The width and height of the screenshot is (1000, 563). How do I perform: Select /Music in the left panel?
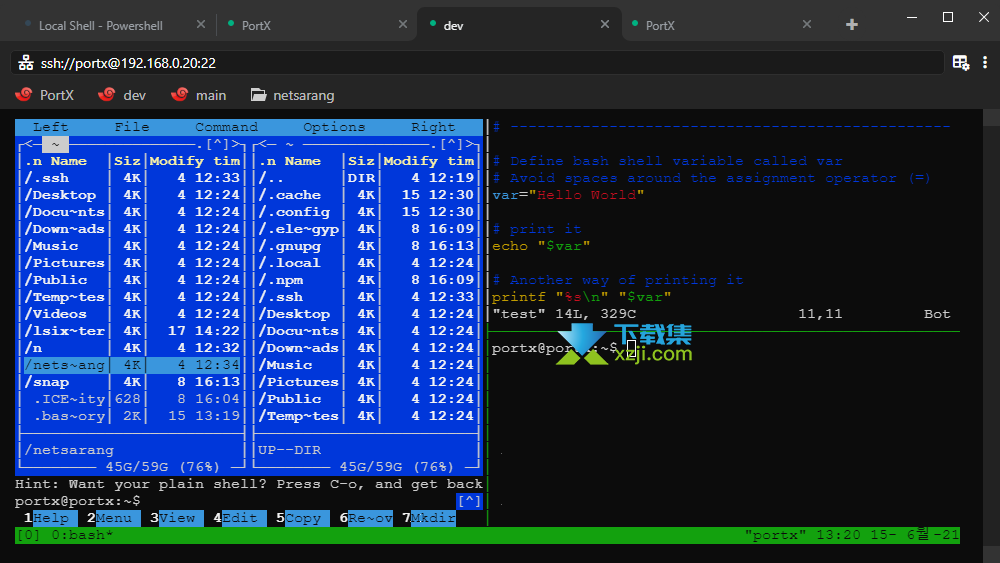click(132, 246)
